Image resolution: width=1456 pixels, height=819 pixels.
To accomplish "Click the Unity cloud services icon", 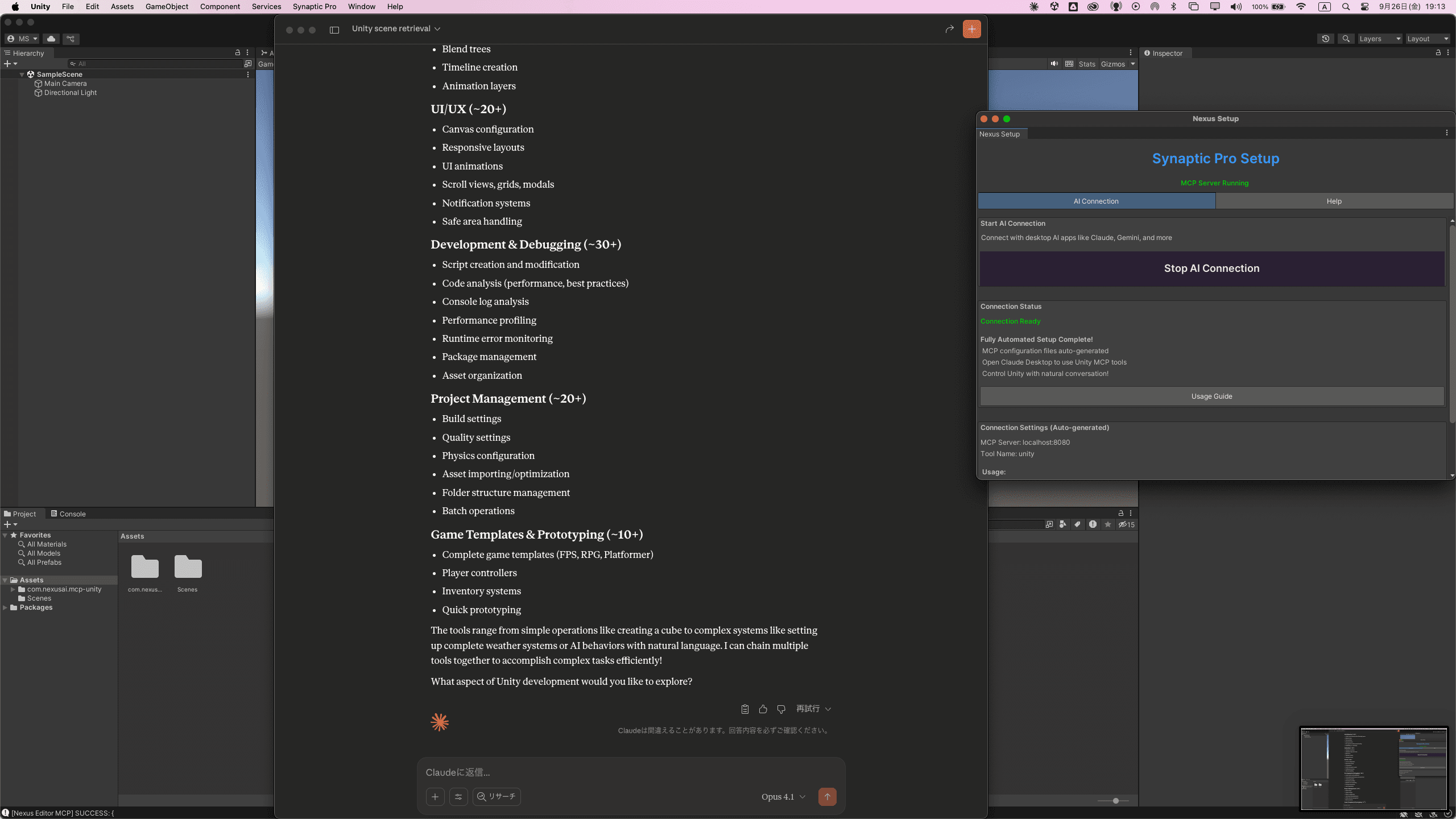I will (x=51, y=39).
